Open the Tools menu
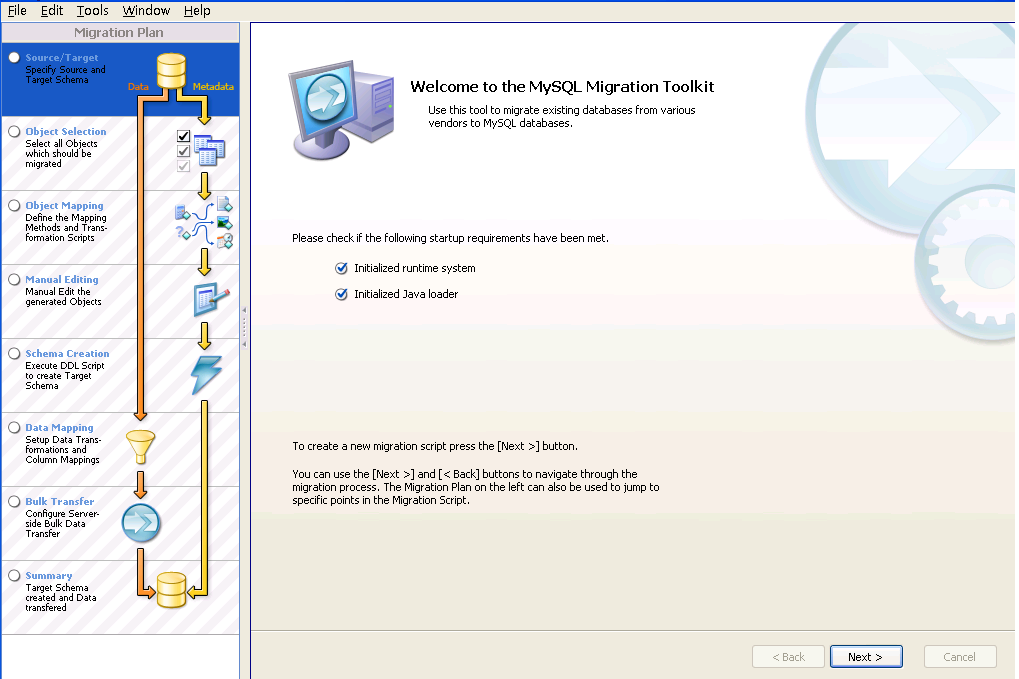The image size is (1019, 679). [92, 10]
